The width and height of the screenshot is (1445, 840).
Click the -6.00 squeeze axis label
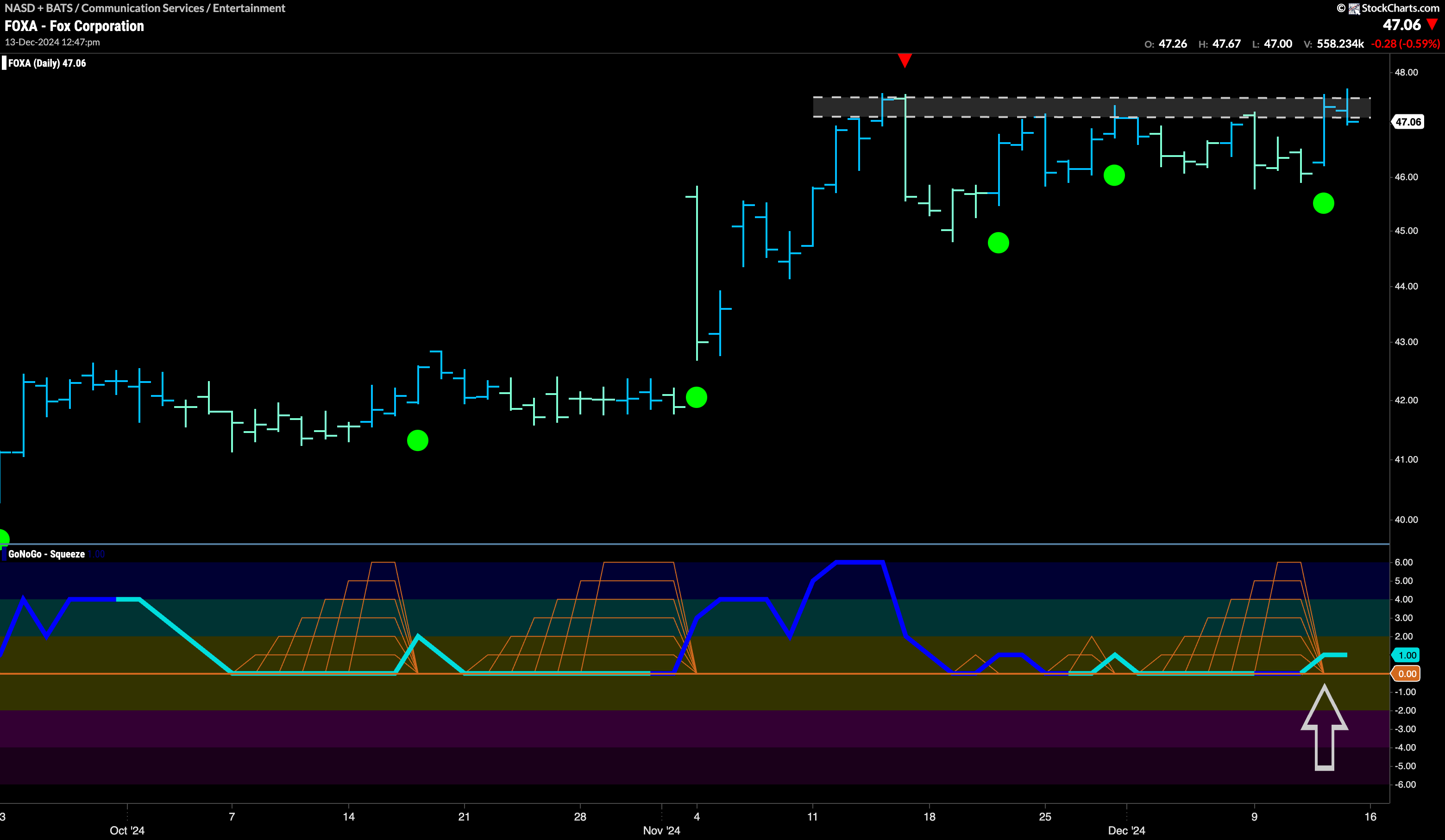tap(1405, 784)
